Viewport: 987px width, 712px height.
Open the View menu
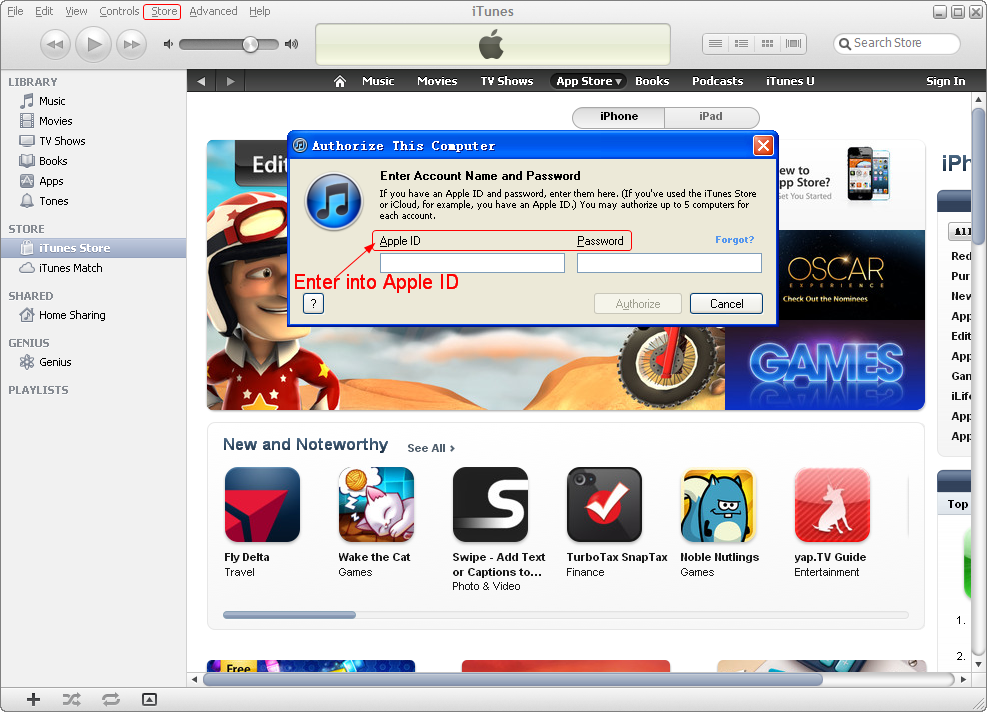point(76,11)
